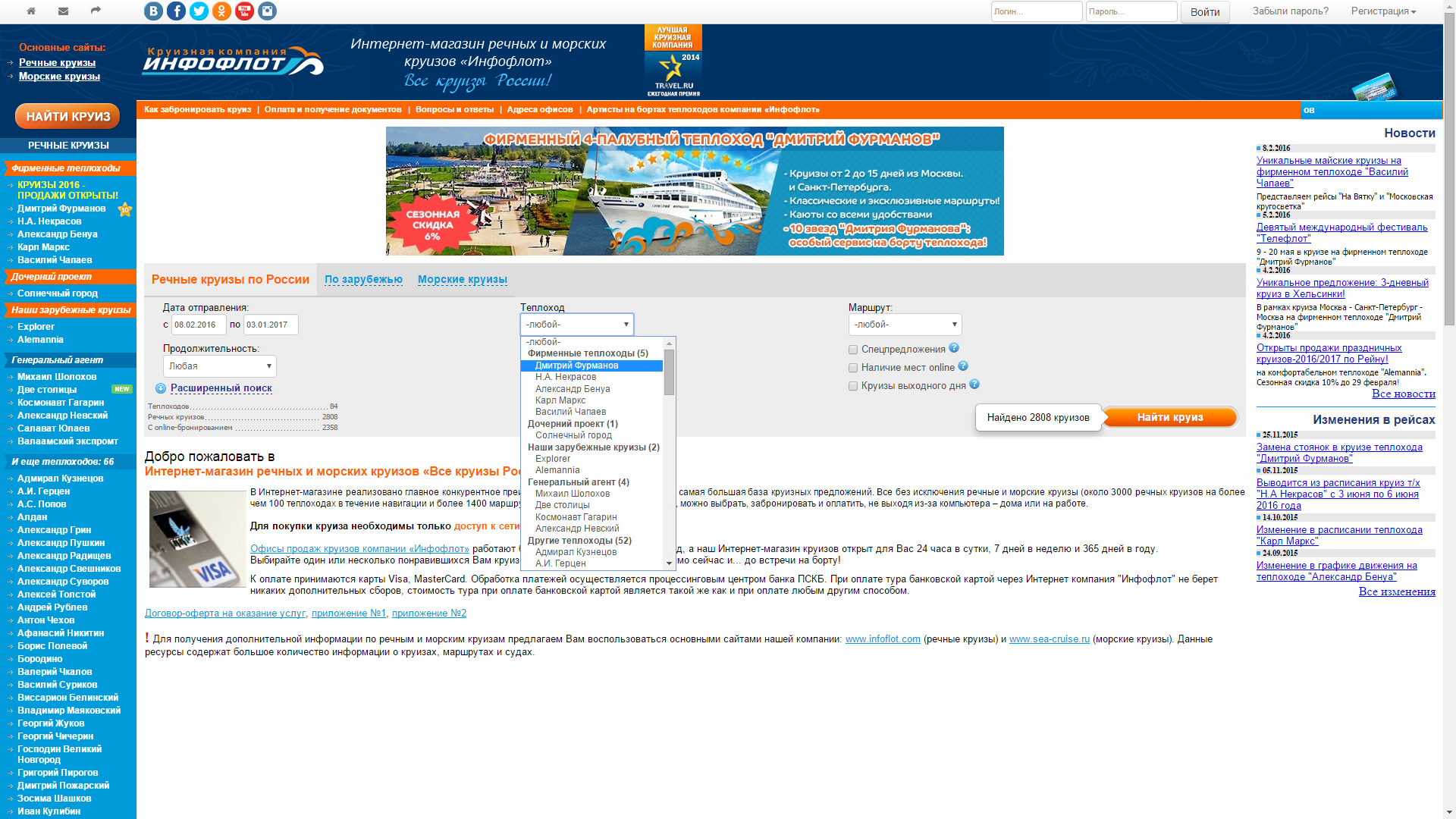Open the Продолжительность dropdown
The image size is (1456, 819).
click(220, 366)
